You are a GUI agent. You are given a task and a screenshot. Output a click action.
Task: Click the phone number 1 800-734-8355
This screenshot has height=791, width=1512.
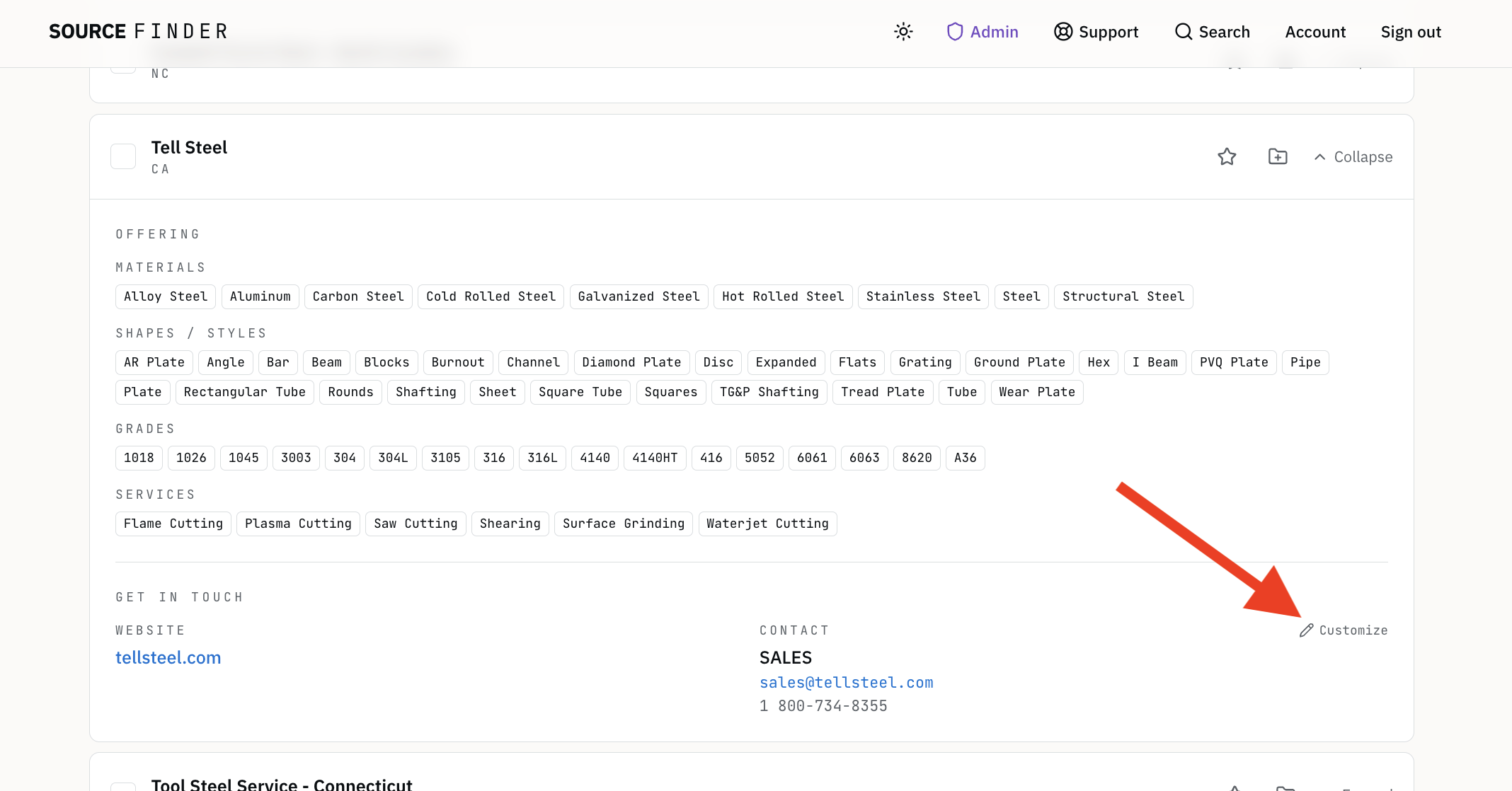click(823, 706)
